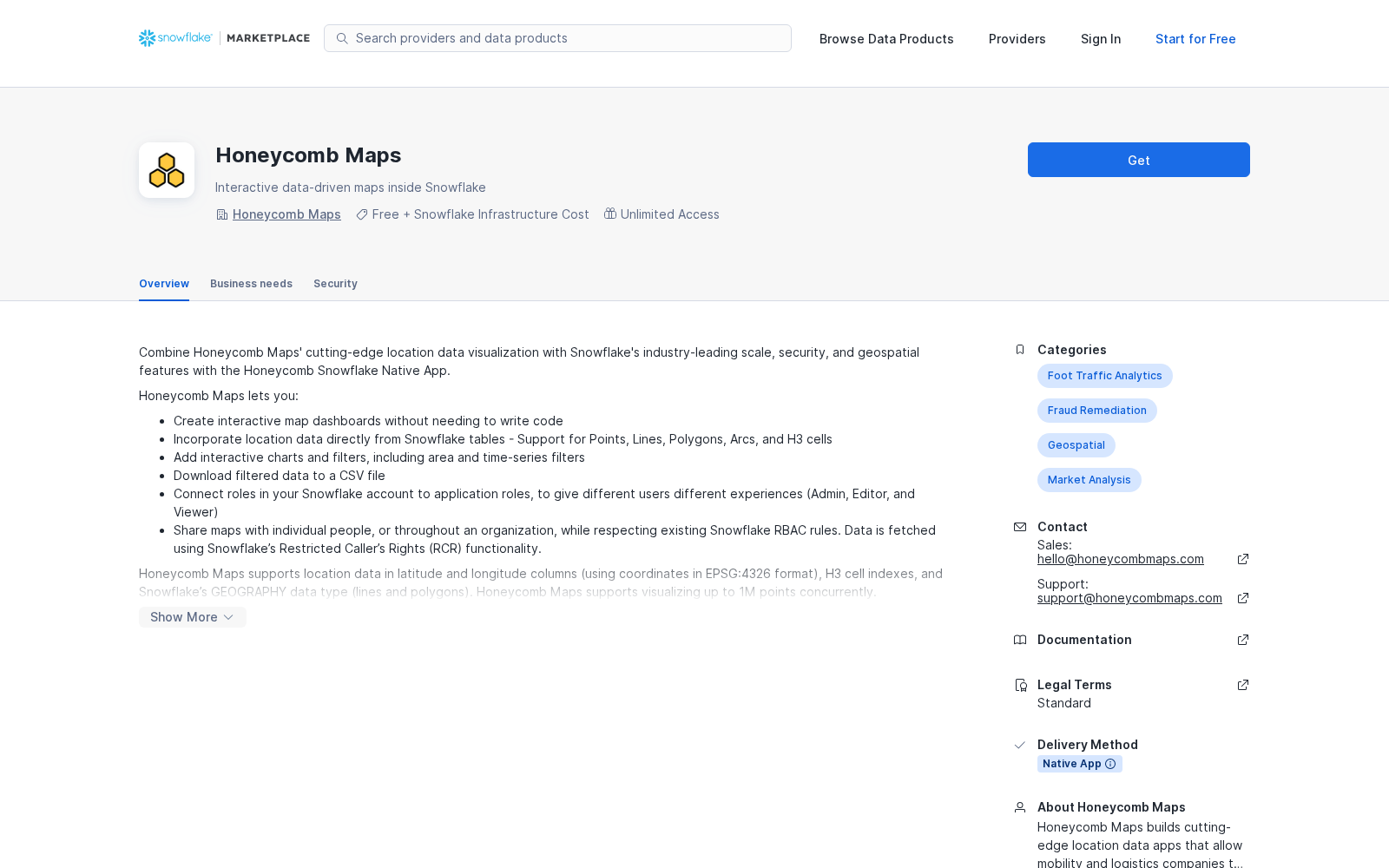The height and width of the screenshot is (868, 1389).
Task: Email hello@honeycombmaps.com sales address
Action: coord(1121,559)
